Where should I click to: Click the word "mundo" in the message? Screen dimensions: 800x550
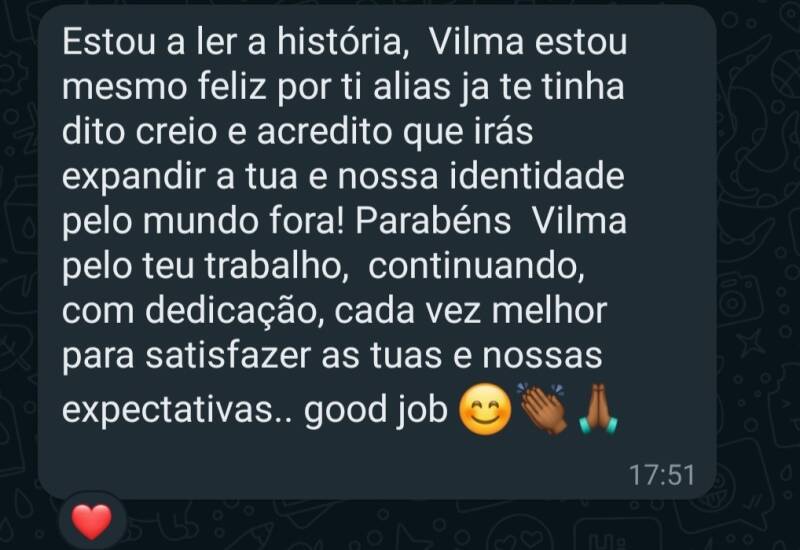200,221
